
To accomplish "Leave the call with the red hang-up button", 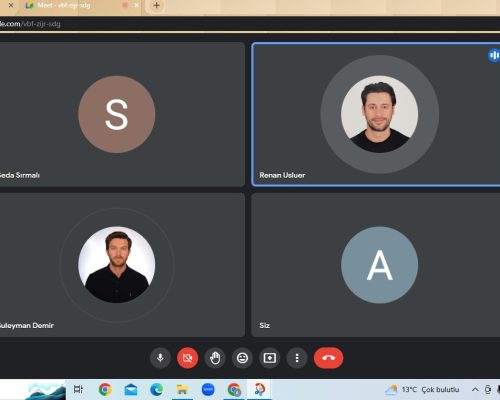I will point(328,358).
